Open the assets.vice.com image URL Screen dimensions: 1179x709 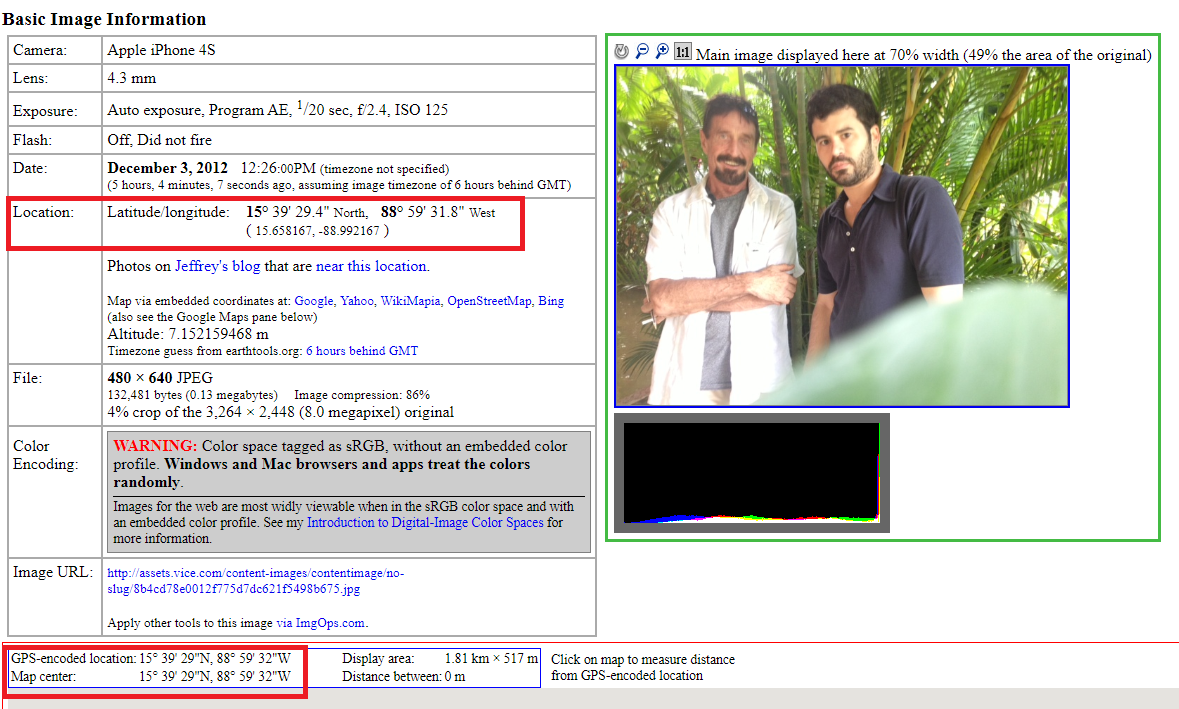(256, 581)
